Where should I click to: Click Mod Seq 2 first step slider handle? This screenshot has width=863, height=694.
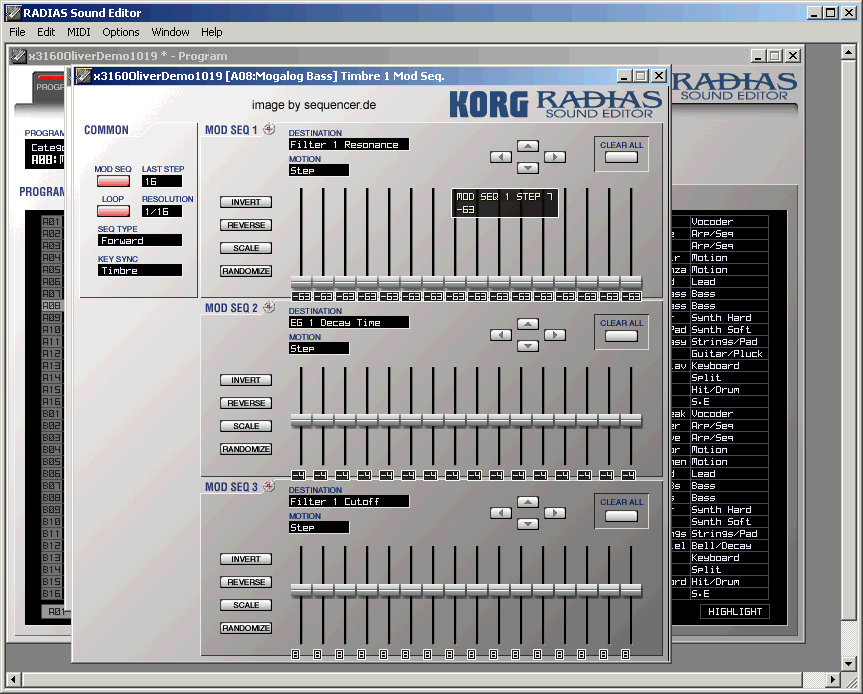click(x=301, y=420)
